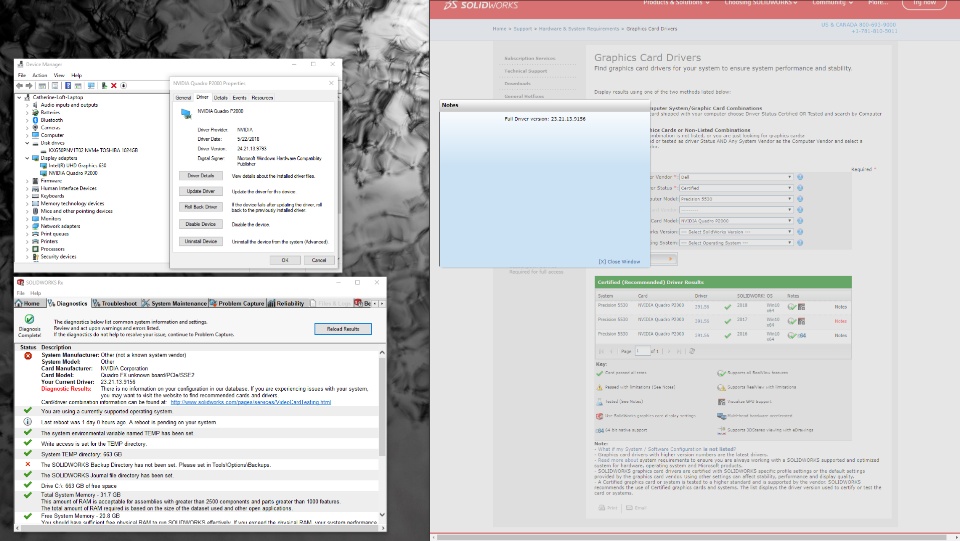Click the [X] Close Window link in Notes popup
Viewport: 960px width, 541px height.
pyautogui.click(x=619, y=262)
